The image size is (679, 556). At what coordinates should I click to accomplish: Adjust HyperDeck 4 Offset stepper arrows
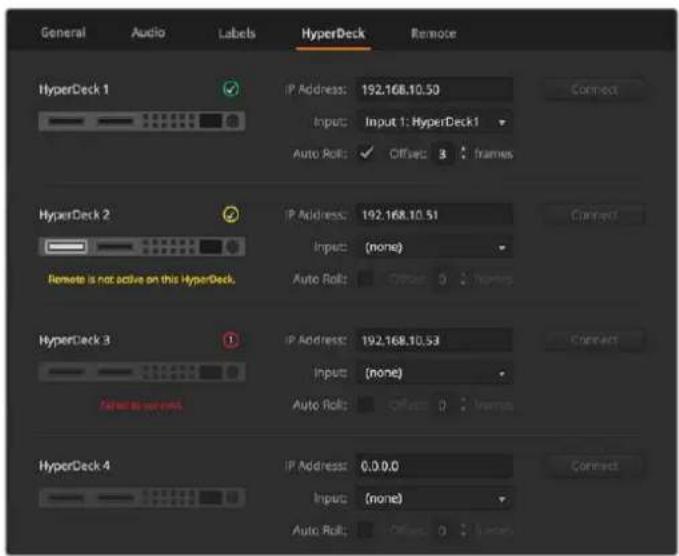[x=463, y=530]
